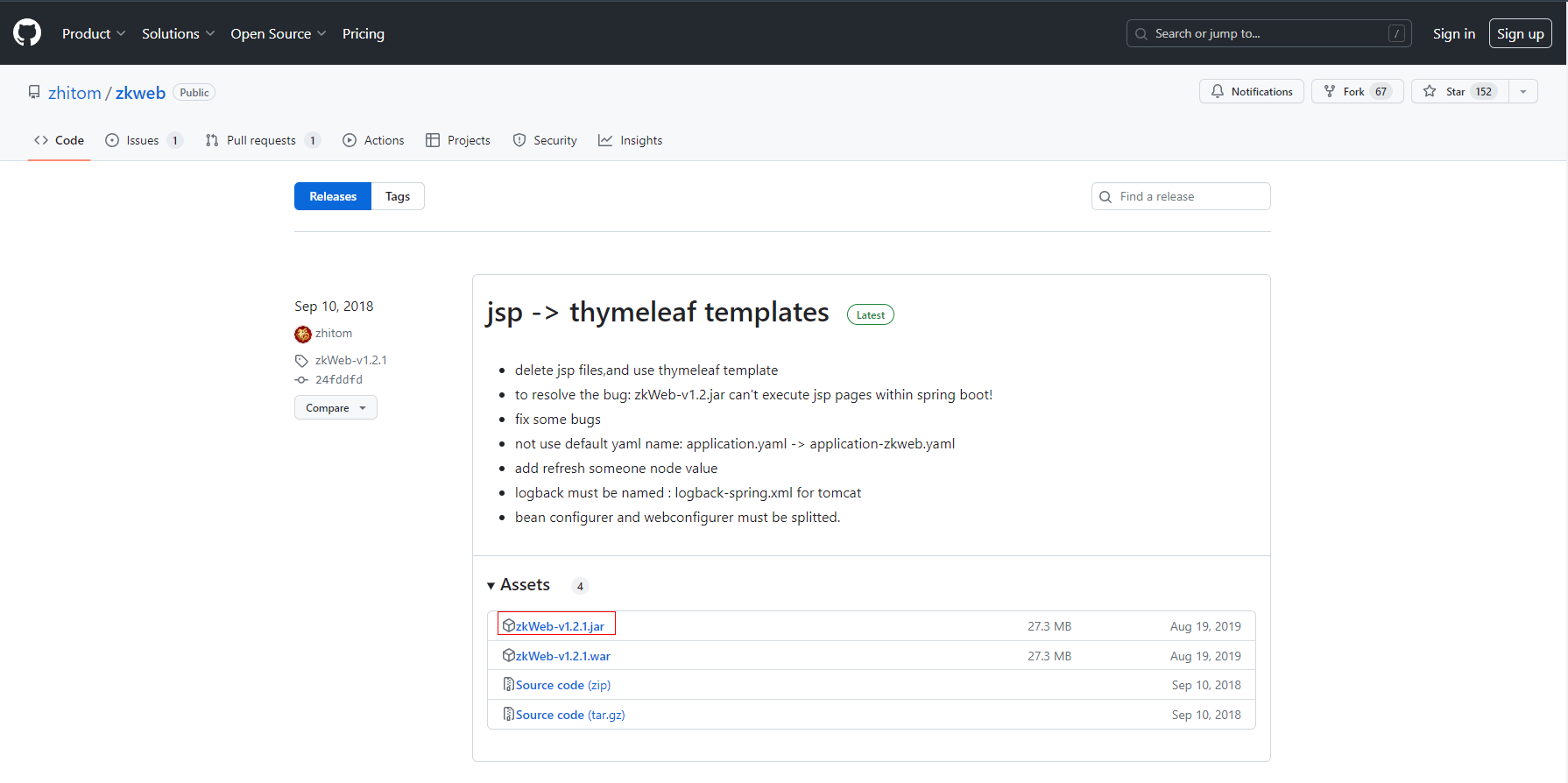The width and height of the screenshot is (1568, 783).
Task: Click zhitom's avatar image
Action: [303, 334]
